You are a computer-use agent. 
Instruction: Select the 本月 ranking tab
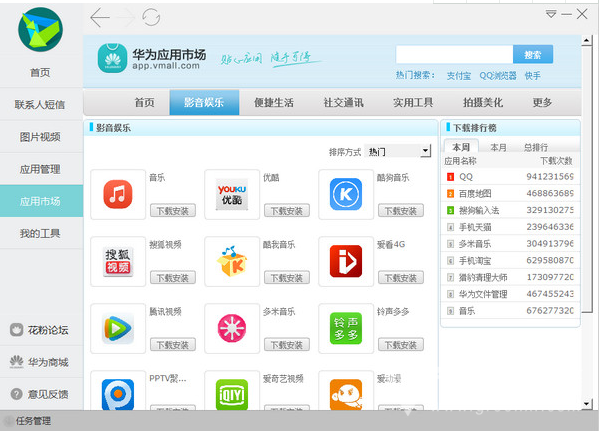pyautogui.click(x=498, y=147)
